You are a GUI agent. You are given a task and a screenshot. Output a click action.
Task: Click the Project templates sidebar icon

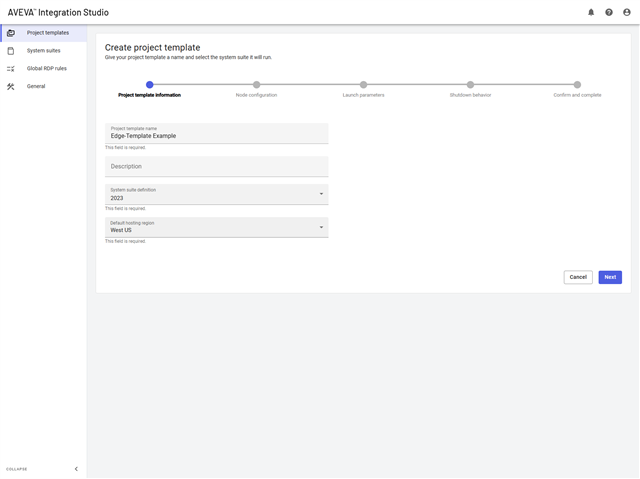pyautogui.click(x=11, y=33)
